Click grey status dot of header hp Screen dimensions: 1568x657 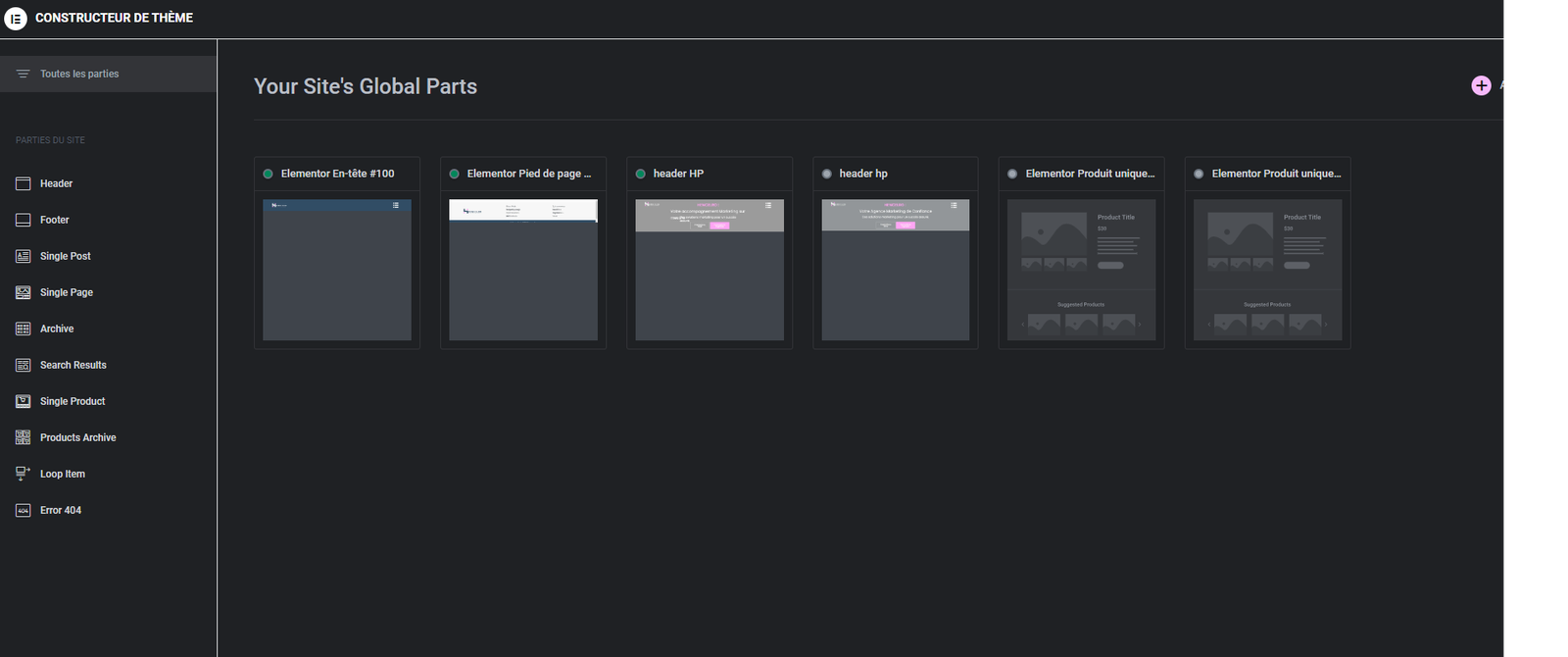pos(826,174)
